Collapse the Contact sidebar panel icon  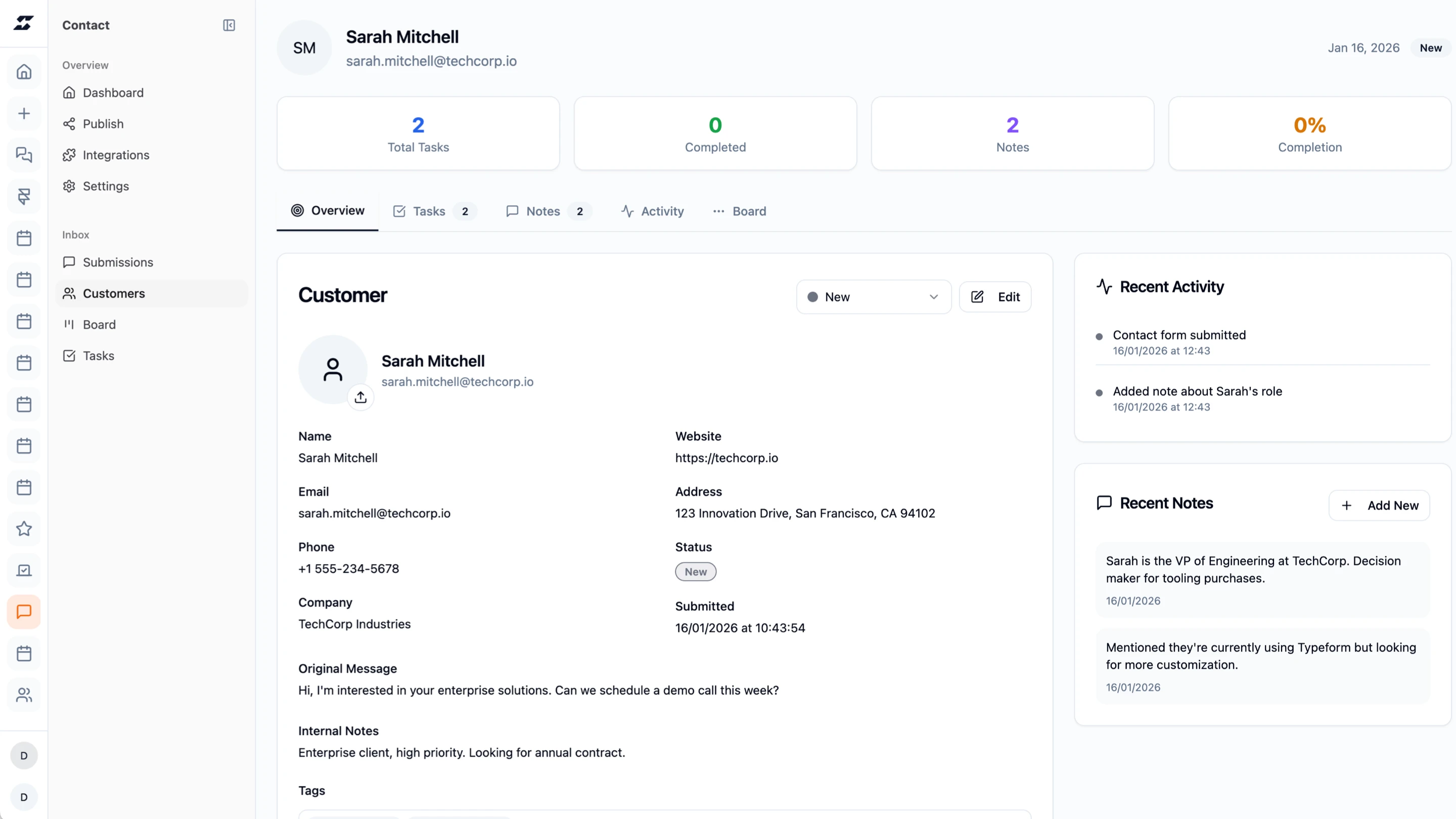(x=229, y=25)
